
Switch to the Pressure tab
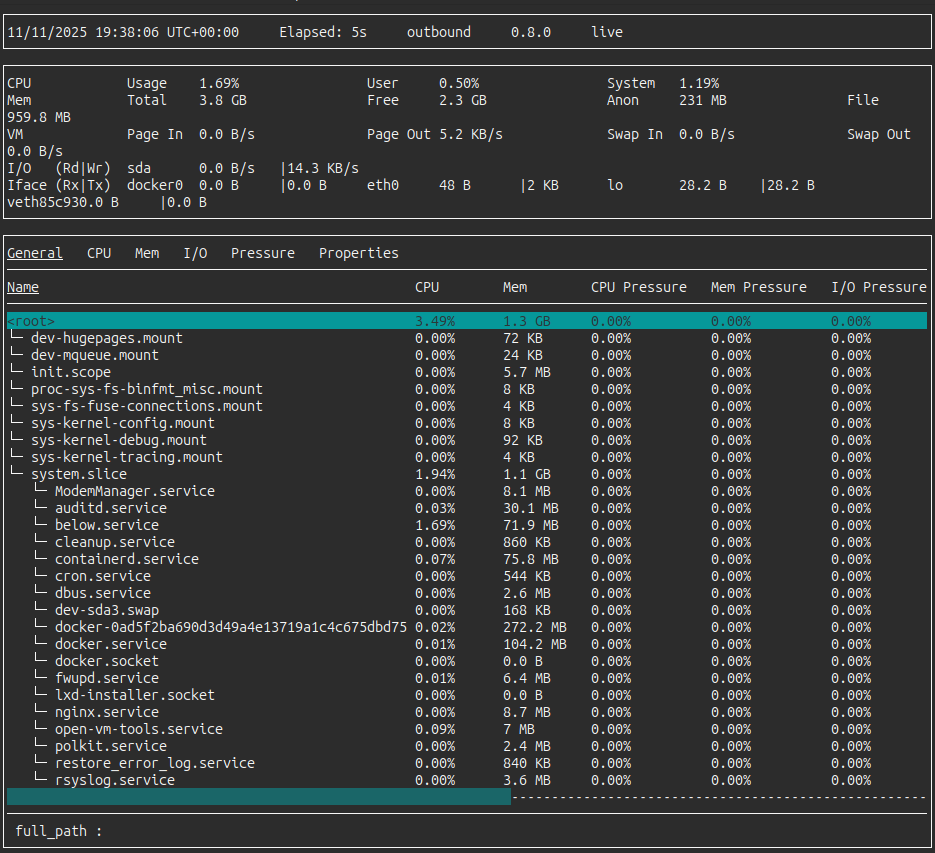pos(262,253)
